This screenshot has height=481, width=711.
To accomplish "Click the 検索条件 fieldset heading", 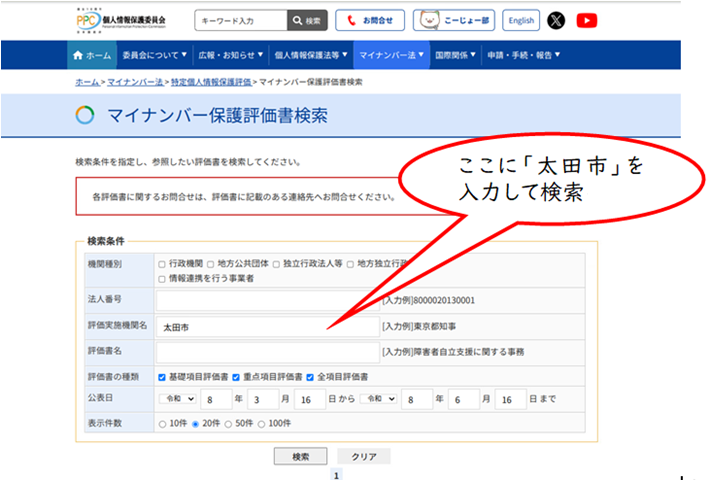I will coord(106,241).
